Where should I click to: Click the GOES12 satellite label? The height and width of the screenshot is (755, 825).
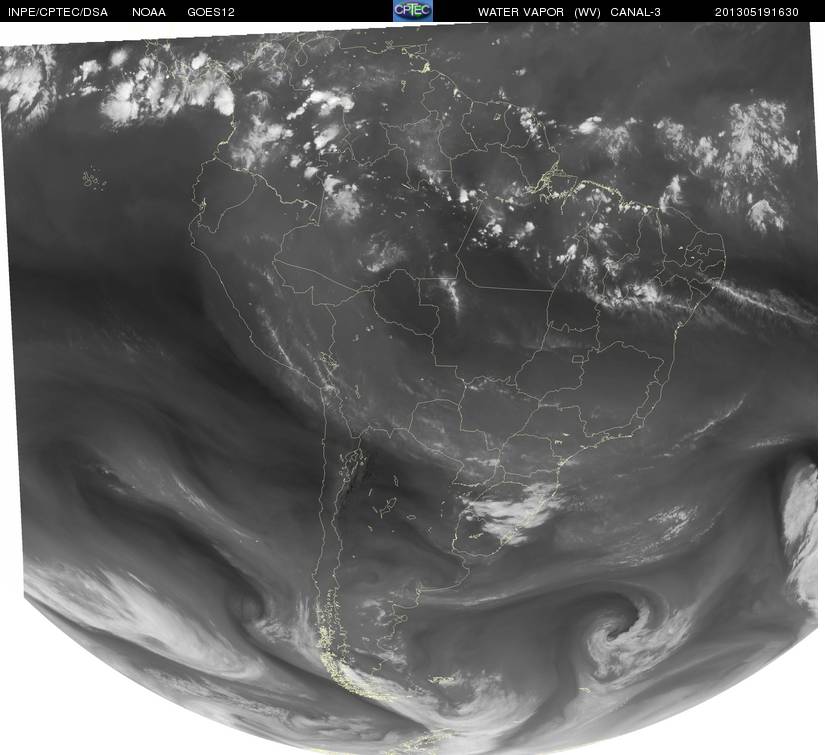tap(211, 12)
